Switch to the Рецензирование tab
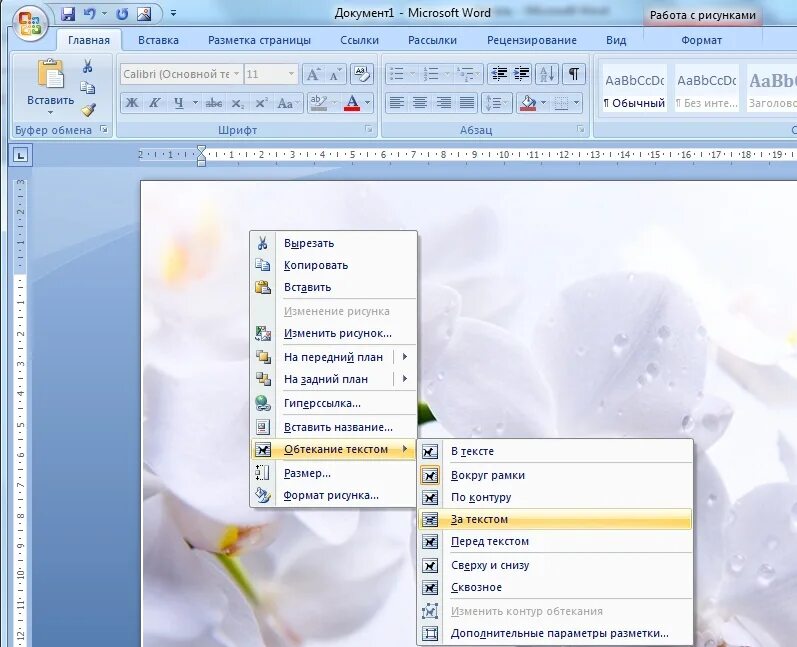Image resolution: width=797 pixels, height=647 pixels. [532, 40]
